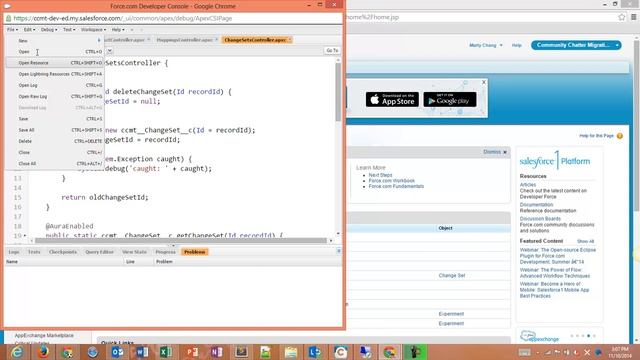Click the code editor horizontal scrollbar
Image resolution: width=640 pixels, height=360 pixels.
point(181,240)
